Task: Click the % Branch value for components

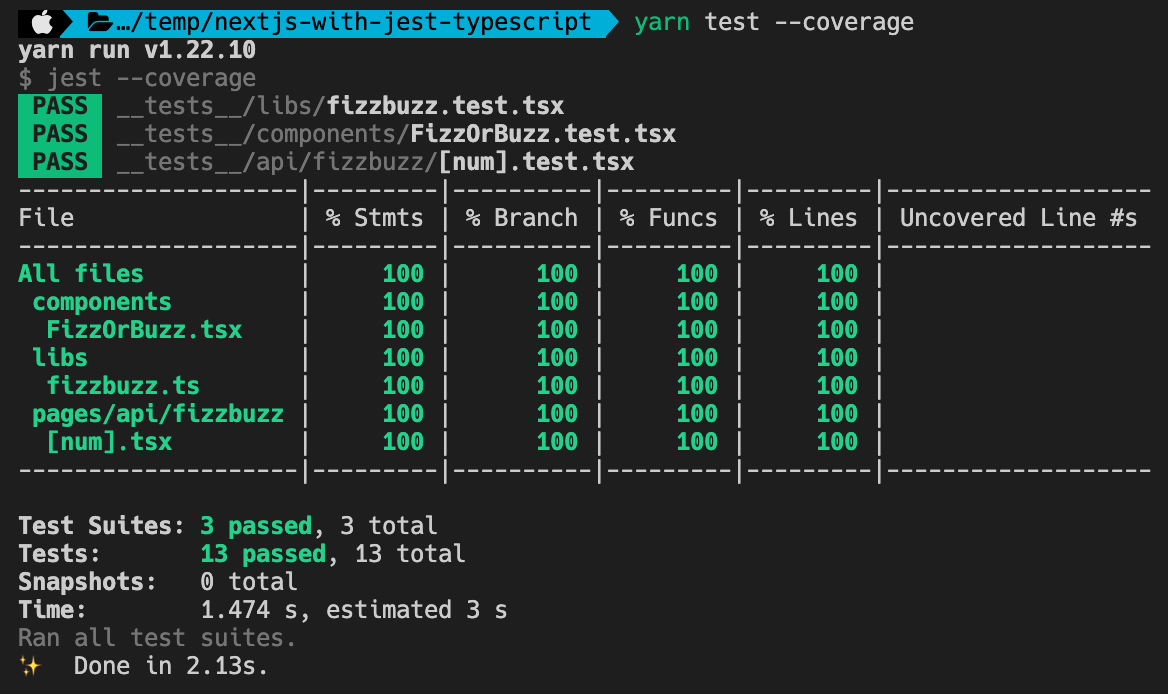Action: (x=557, y=302)
